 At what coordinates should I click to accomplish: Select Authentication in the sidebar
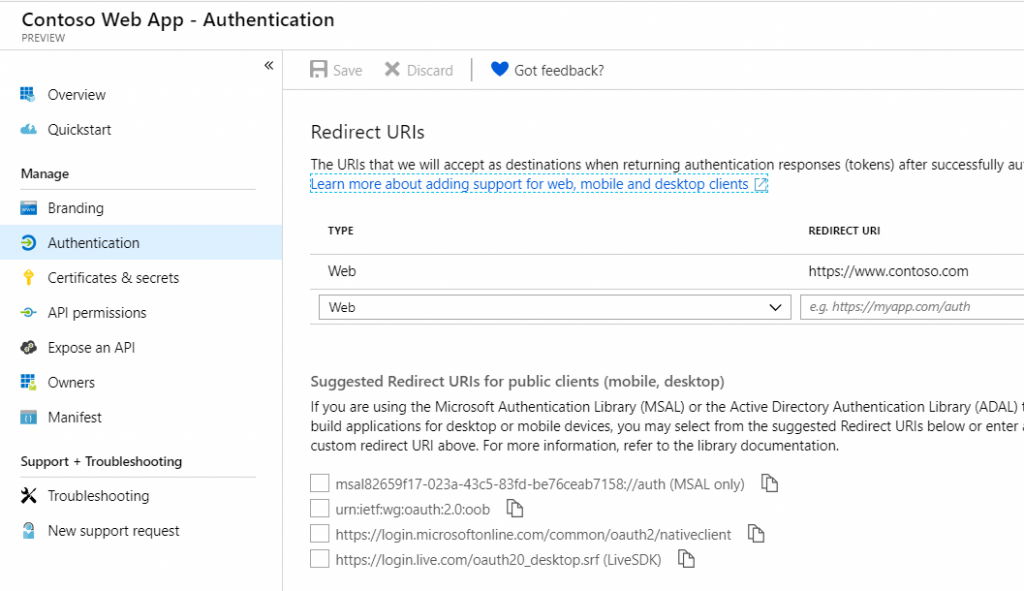click(141, 243)
